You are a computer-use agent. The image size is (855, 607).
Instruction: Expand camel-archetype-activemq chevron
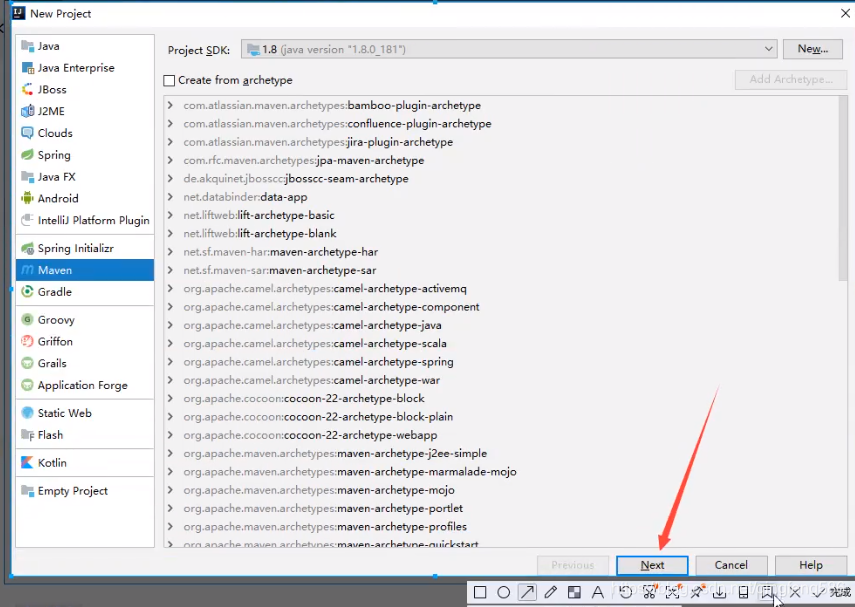tap(170, 289)
